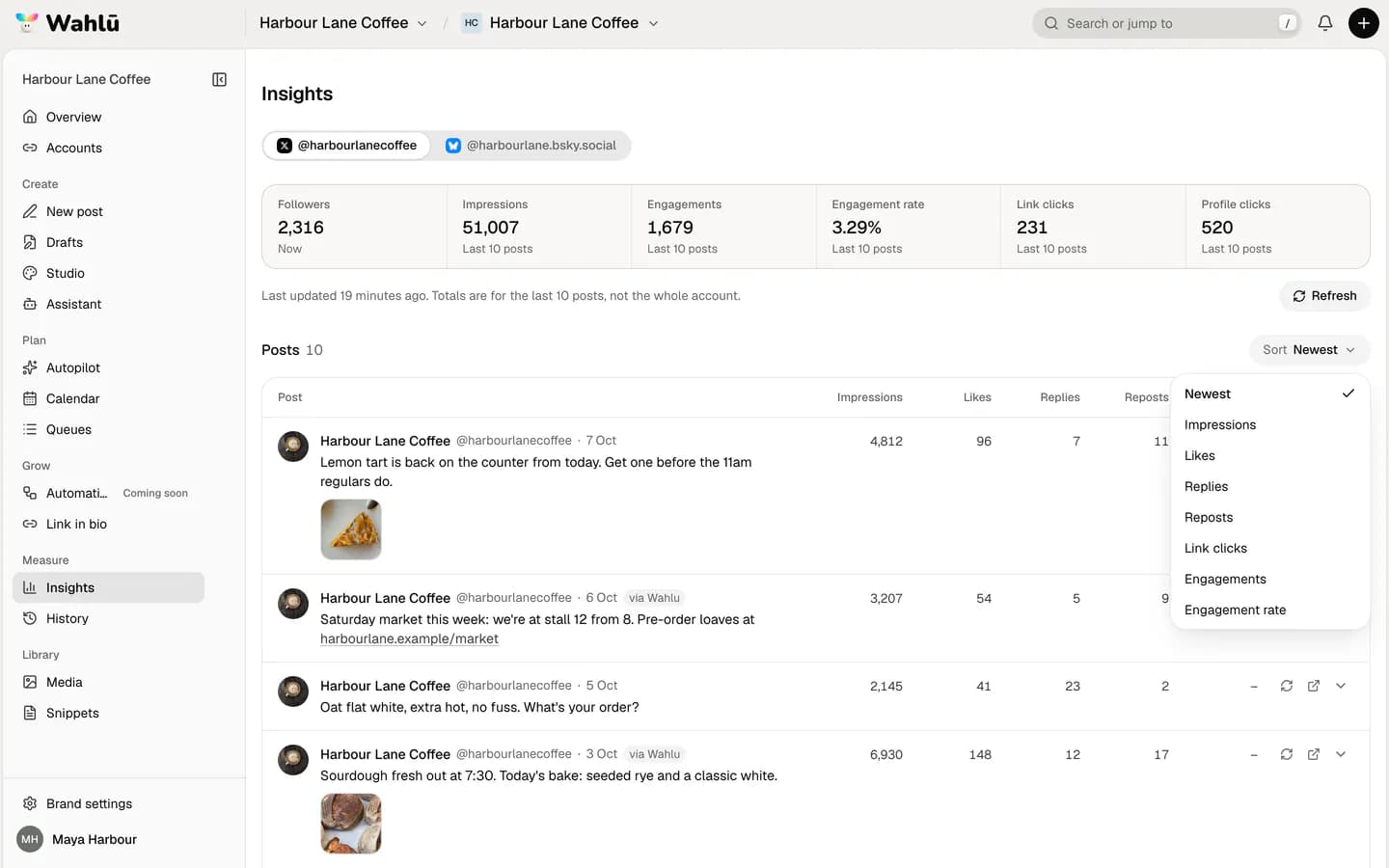This screenshot has width=1389, height=868.
Task: Open Calendar in the sidebar
Action: [108, 398]
